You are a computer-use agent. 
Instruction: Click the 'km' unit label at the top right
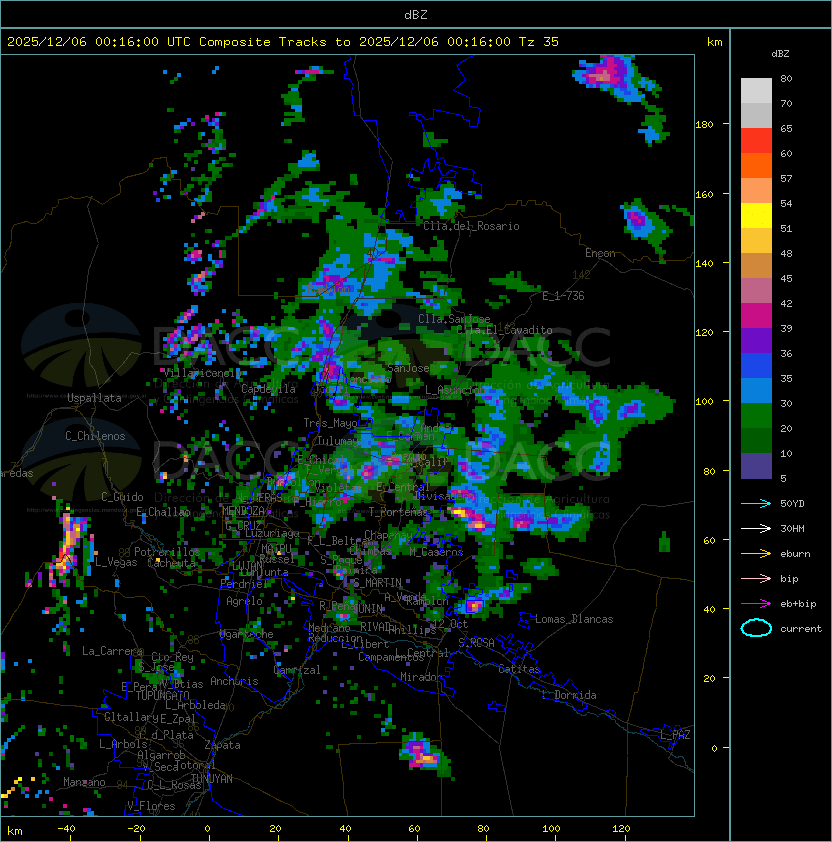pos(714,42)
